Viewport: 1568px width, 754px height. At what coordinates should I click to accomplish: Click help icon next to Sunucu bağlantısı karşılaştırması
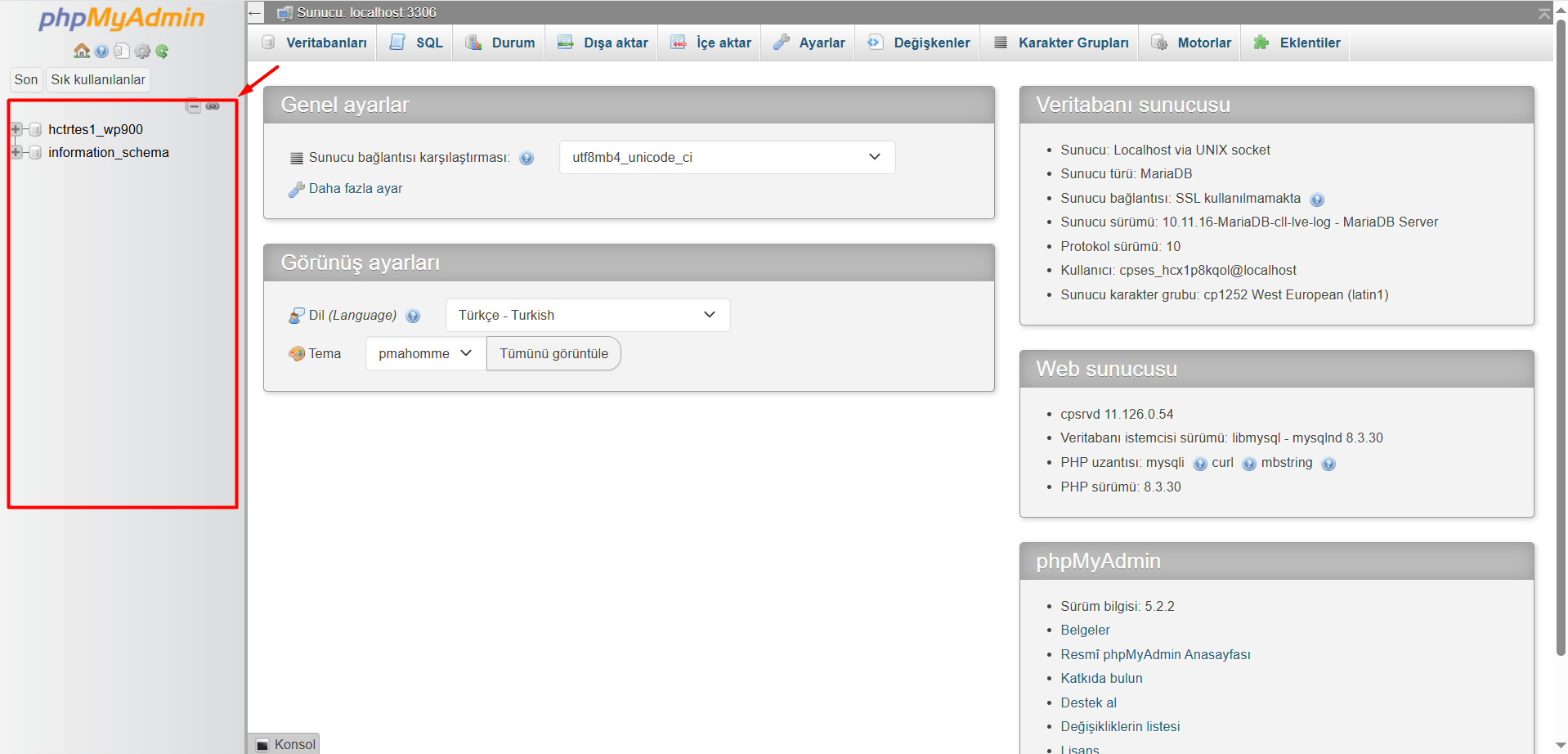click(526, 158)
